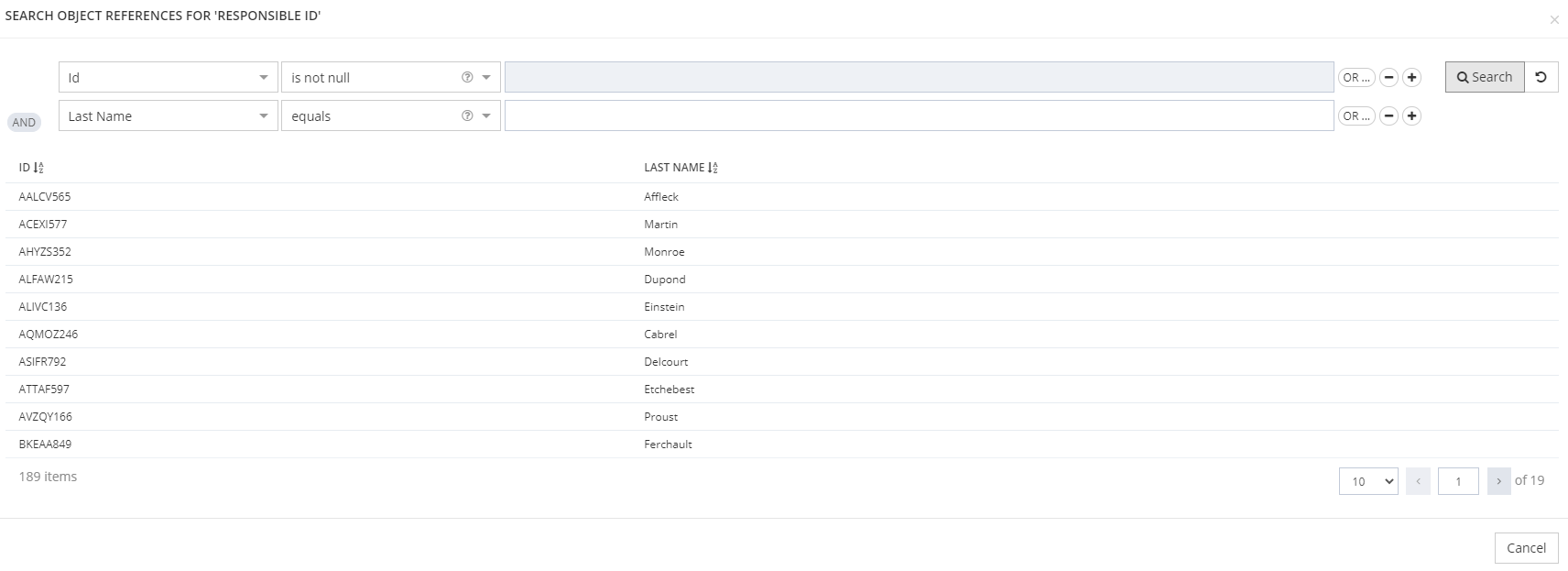
Task: Go to next results page
Action: point(1498,481)
